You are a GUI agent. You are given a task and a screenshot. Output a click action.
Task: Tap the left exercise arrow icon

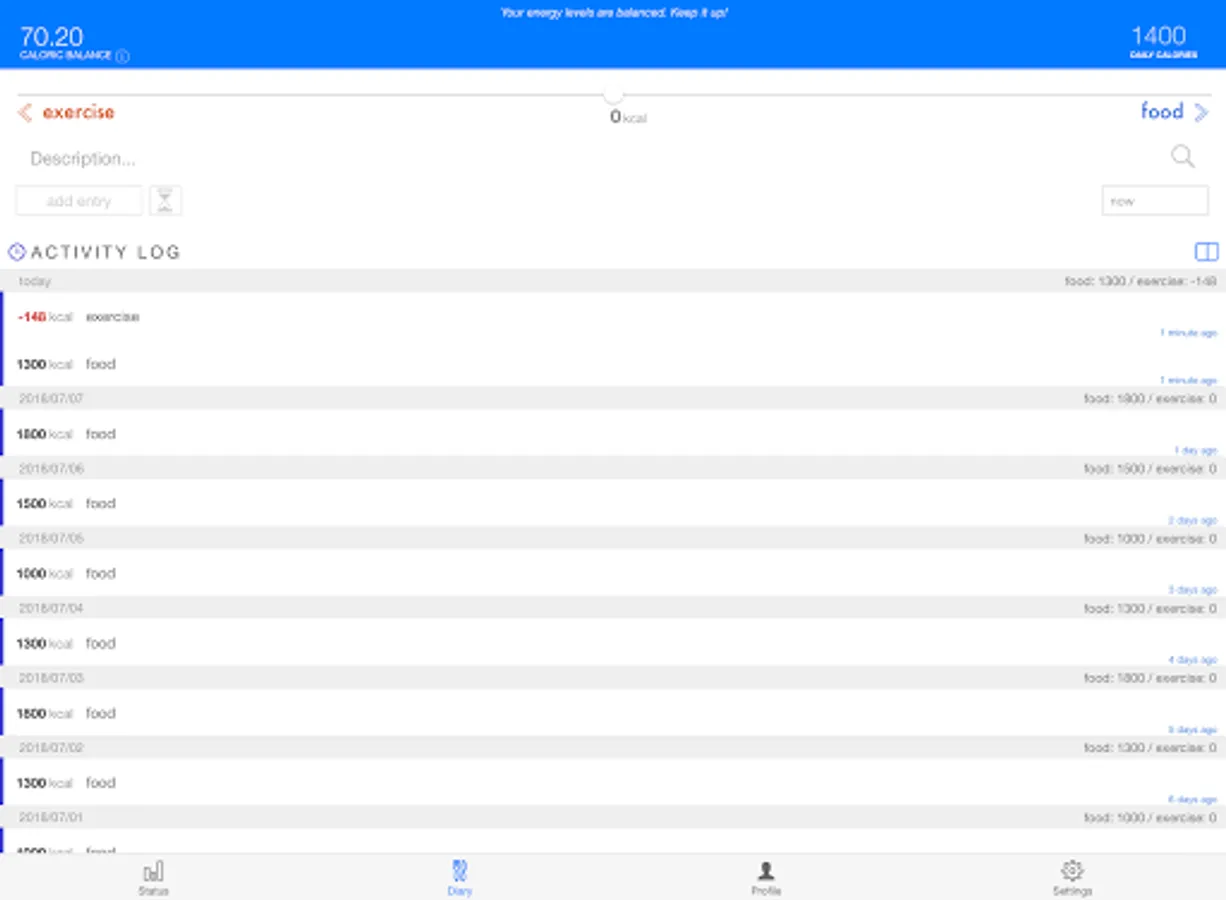click(x=25, y=112)
